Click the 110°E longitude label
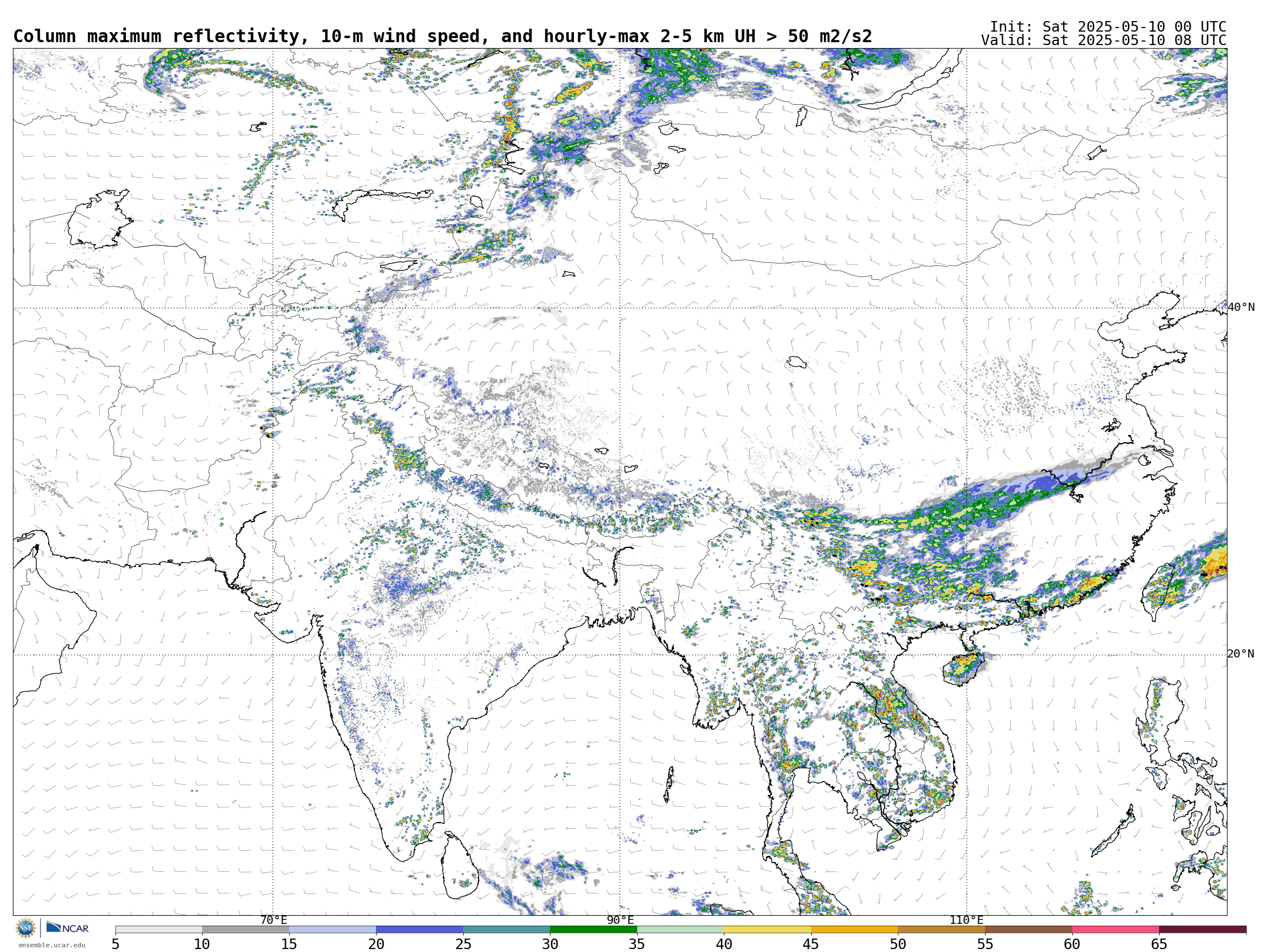 click(966, 920)
